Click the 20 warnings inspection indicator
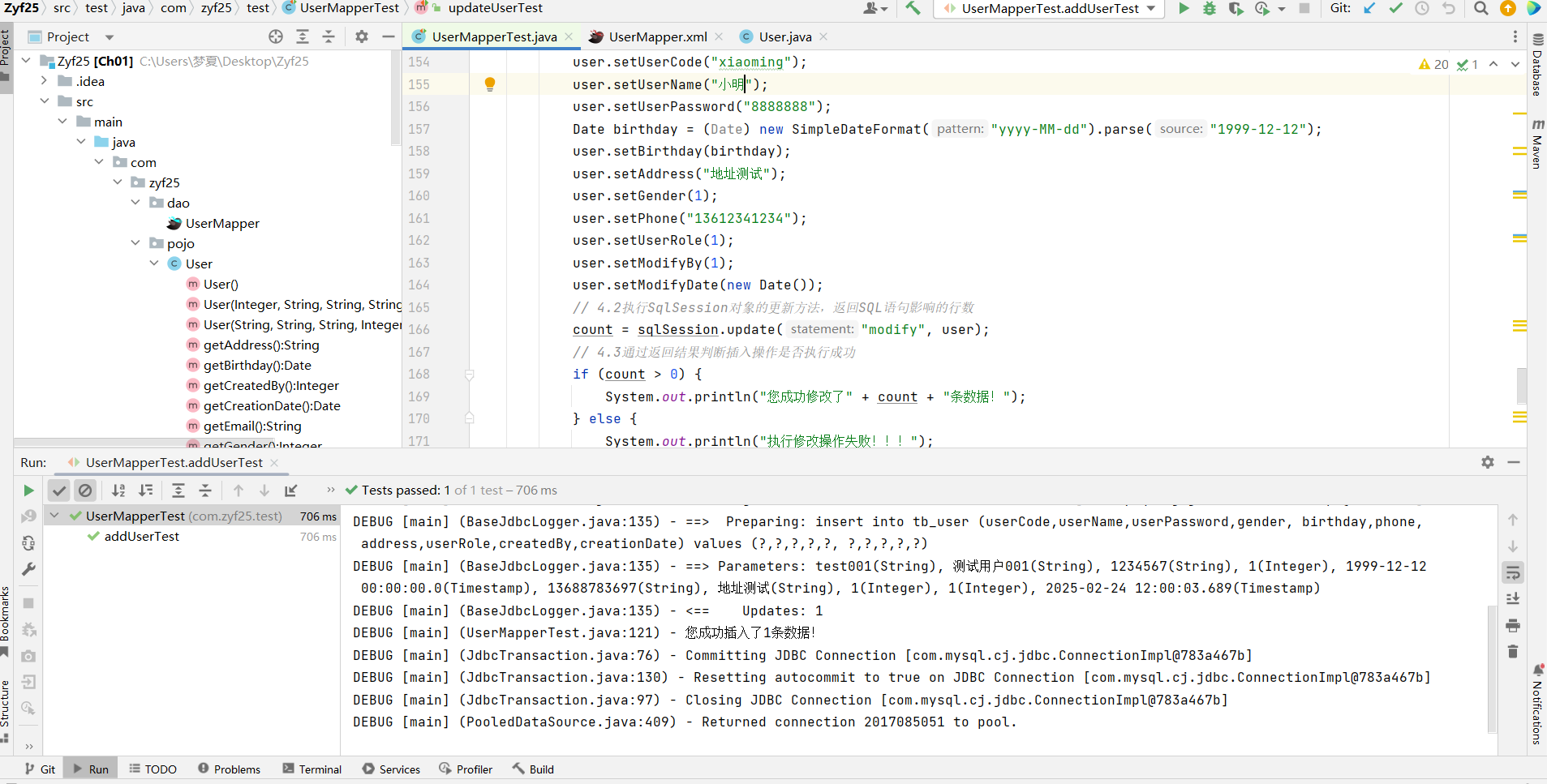Screen dimensions: 1547x784 coord(1433,64)
